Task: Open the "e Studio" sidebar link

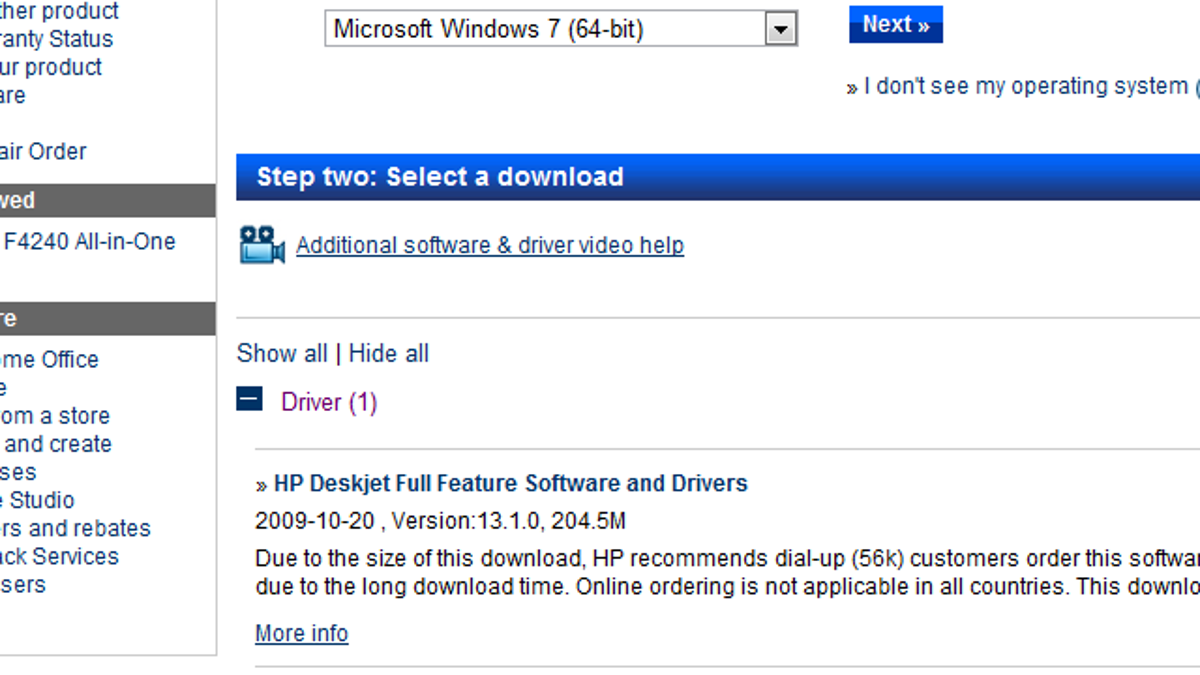Action: click(x=38, y=499)
